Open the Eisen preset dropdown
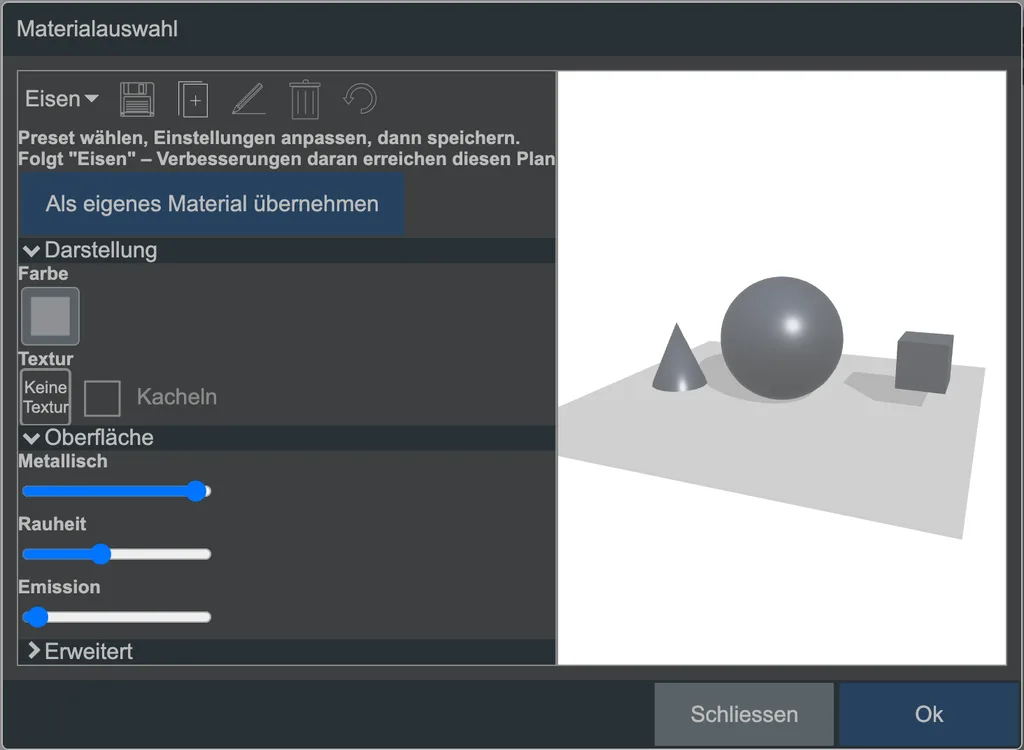The image size is (1024, 750). point(61,99)
